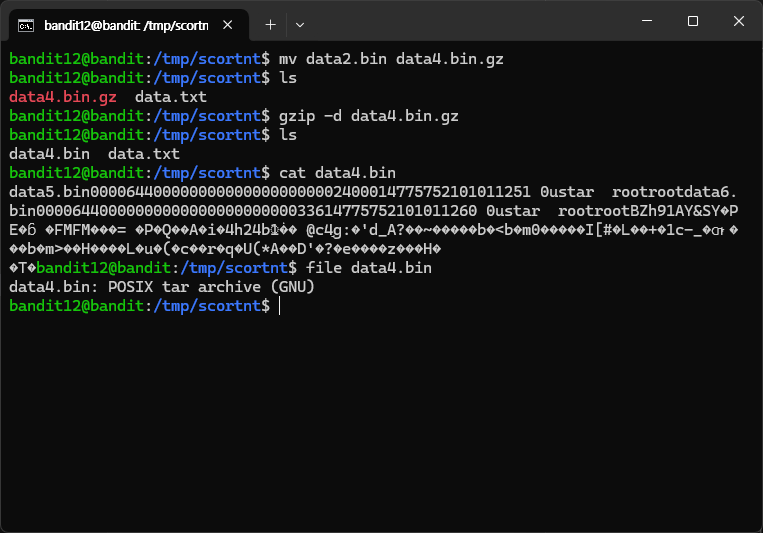763x533 pixels.
Task: Click 'rootrootBZh91AY&SY' in cat output
Action: point(638,211)
